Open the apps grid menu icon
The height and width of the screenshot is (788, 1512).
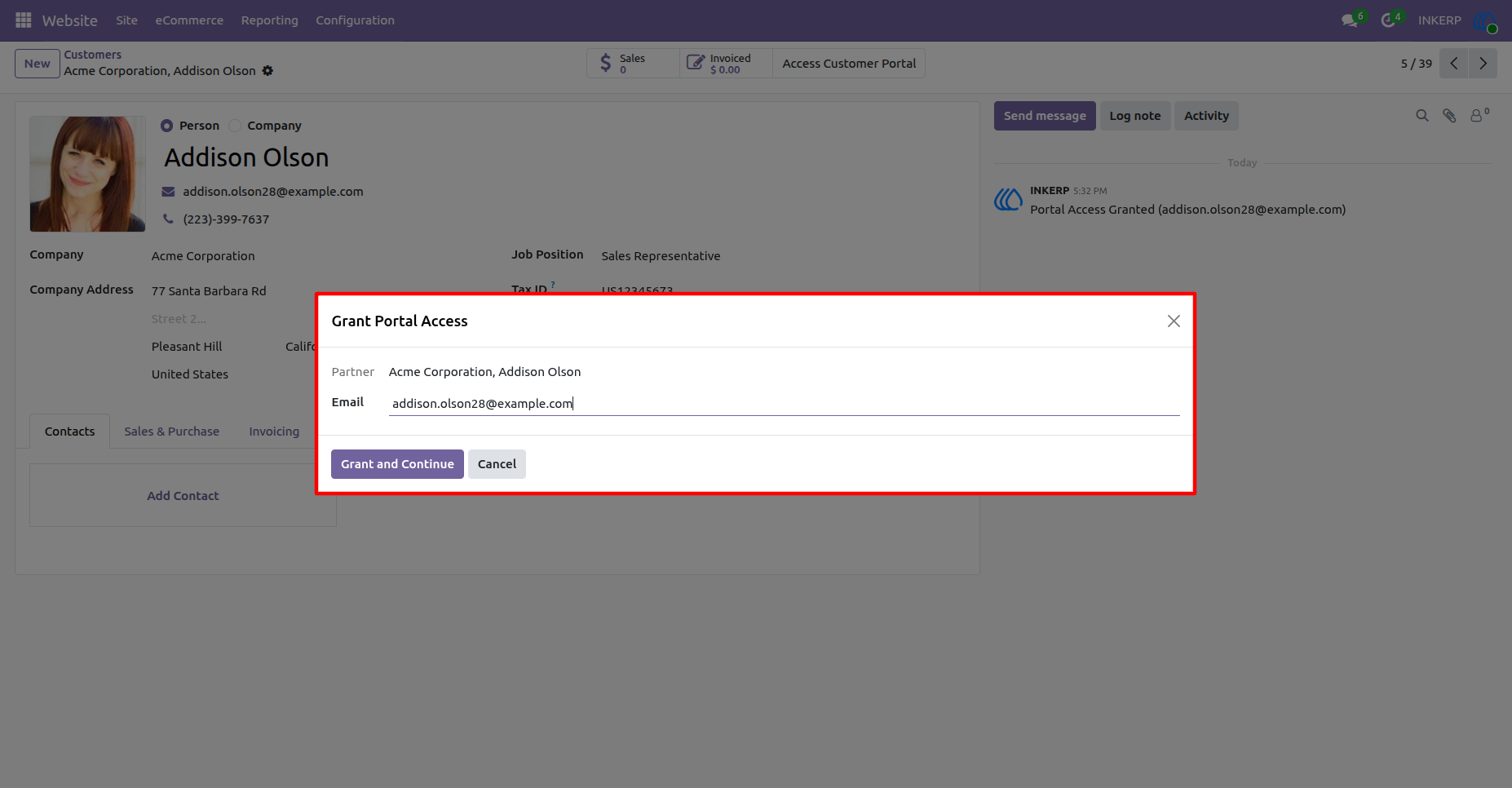[23, 20]
